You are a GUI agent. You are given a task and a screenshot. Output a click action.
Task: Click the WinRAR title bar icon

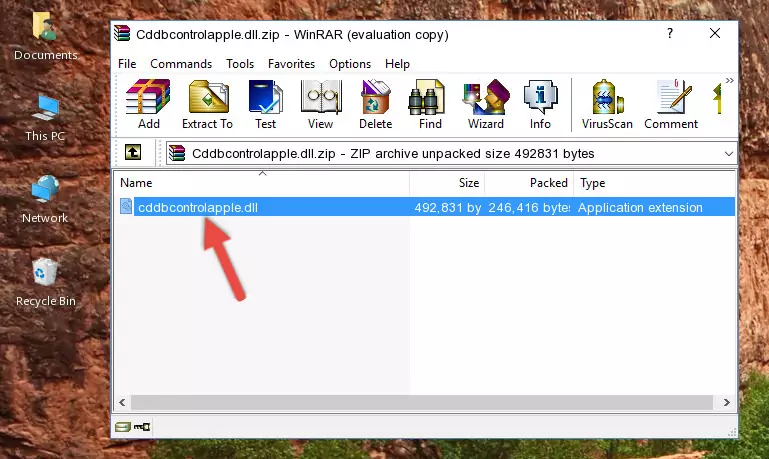pos(122,34)
